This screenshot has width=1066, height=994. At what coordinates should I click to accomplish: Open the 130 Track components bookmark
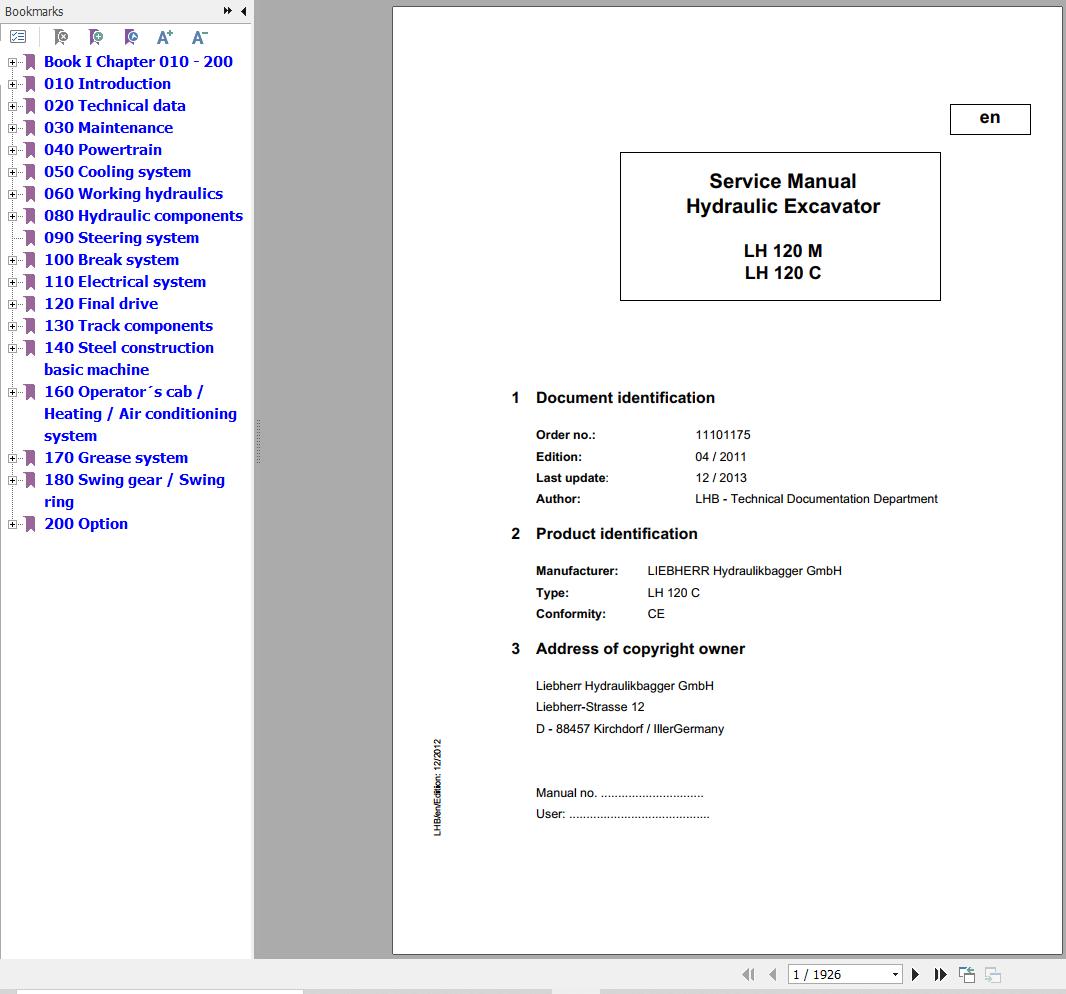coord(128,326)
